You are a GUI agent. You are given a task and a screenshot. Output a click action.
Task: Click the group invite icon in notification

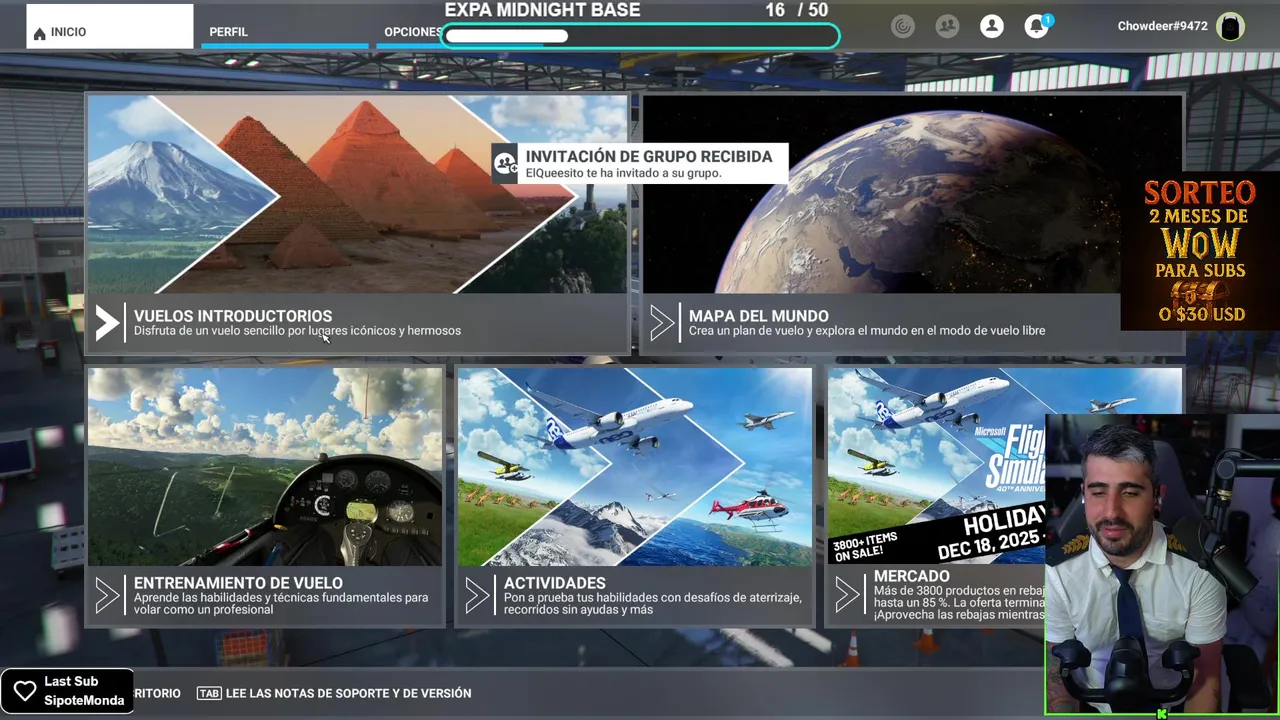point(506,162)
